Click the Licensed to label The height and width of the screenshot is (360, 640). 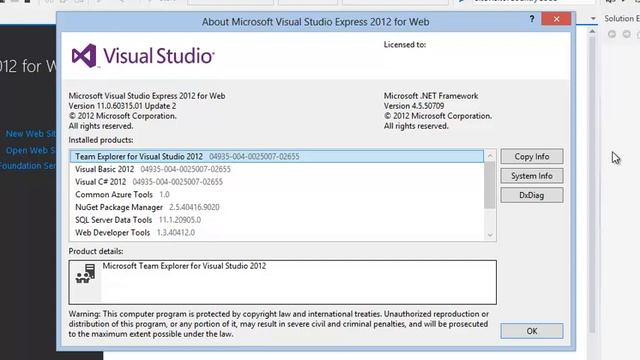(404, 45)
